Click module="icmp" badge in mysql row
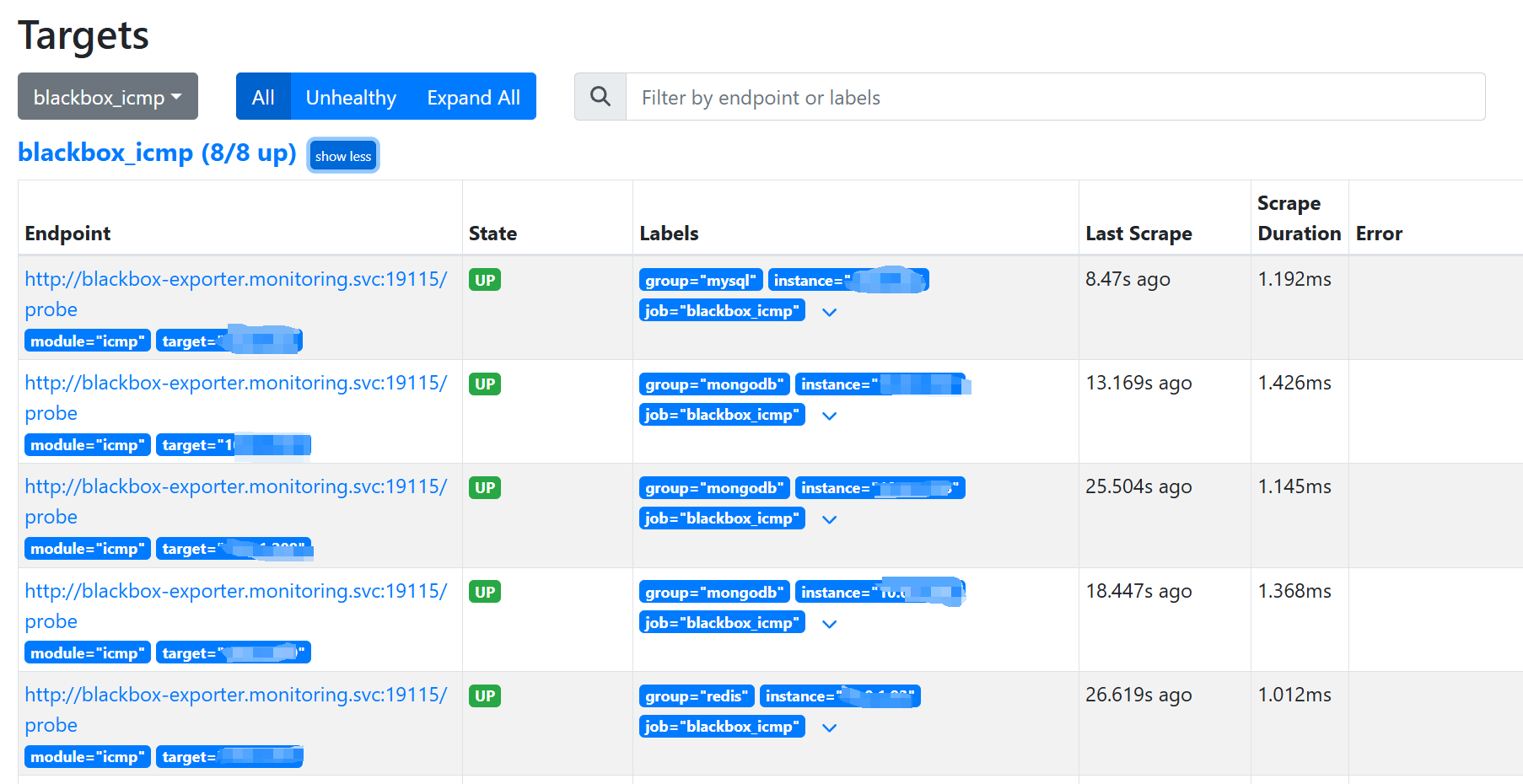The height and width of the screenshot is (784, 1523). 88,341
